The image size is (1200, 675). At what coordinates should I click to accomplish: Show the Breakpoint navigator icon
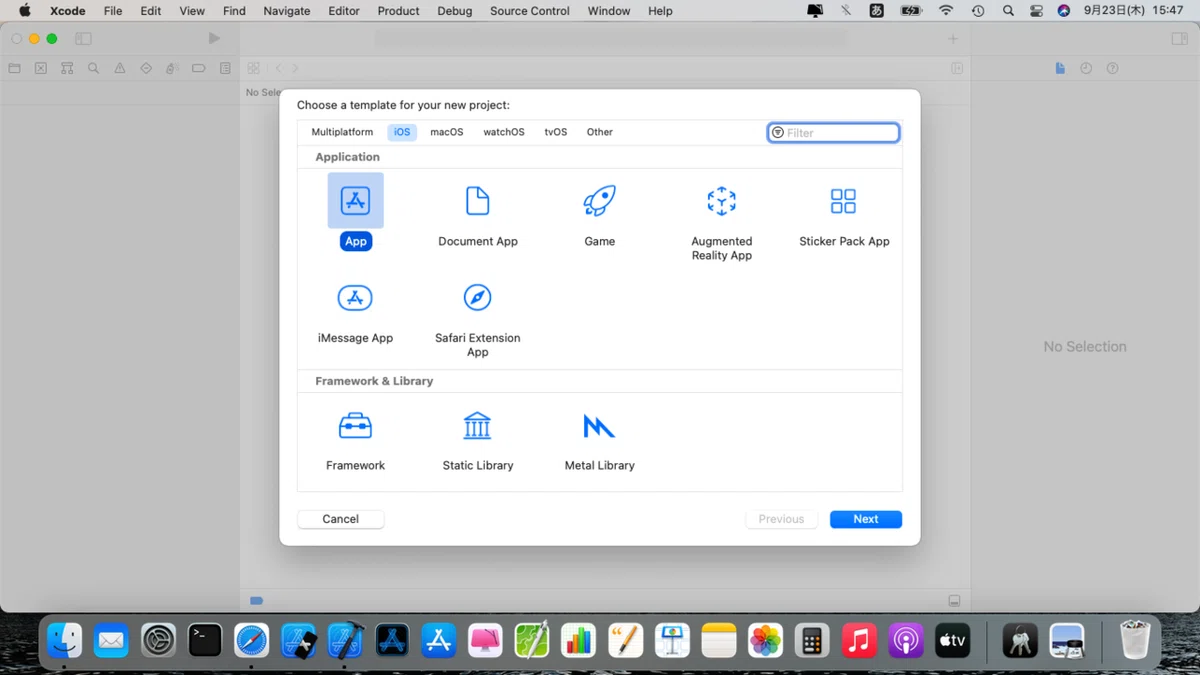click(x=199, y=68)
